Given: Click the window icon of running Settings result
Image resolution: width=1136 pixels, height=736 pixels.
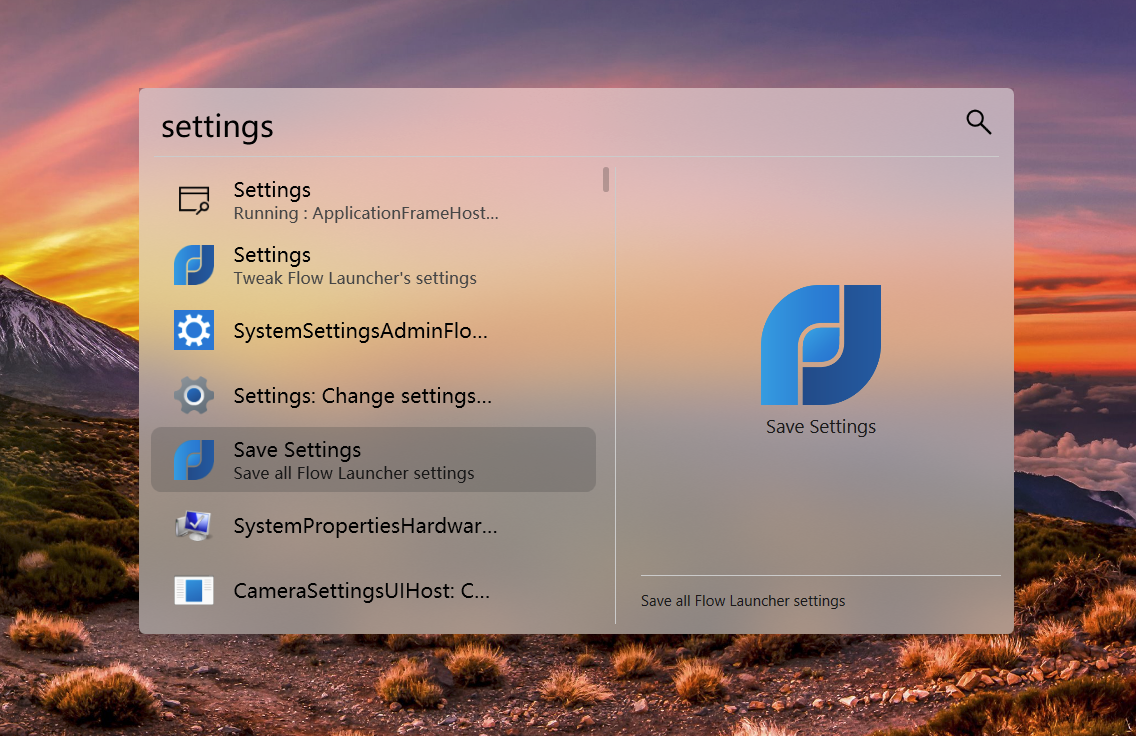Looking at the screenshot, I should (x=193, y=200).
